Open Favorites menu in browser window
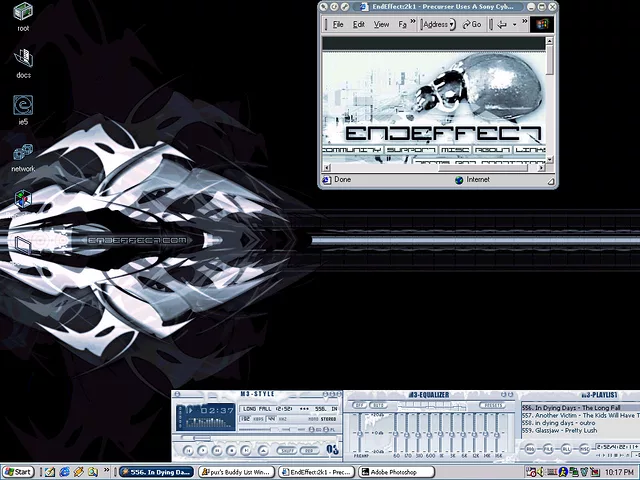Viewport: 640px width, 480px height. 402,24
